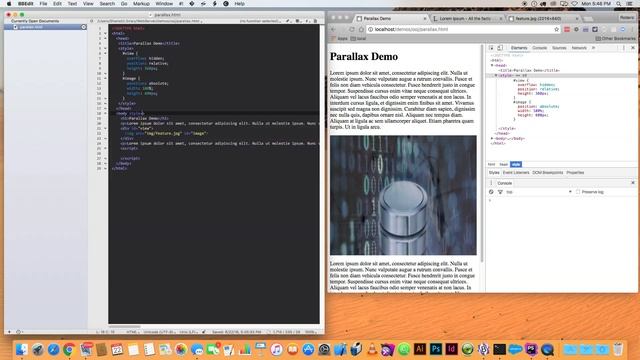
Task: Open Adobe Illustrator from the Dock
Action: (x=420, y=349)
